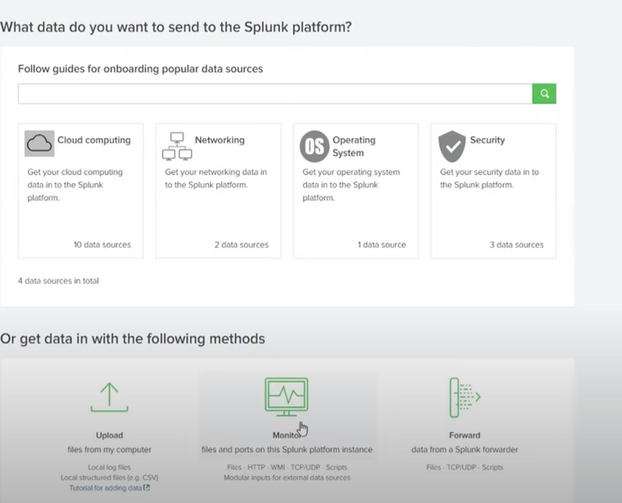This screenshot has width=622, height=503.
Task: Select the Operating System card heading
Action: point(355,147)
